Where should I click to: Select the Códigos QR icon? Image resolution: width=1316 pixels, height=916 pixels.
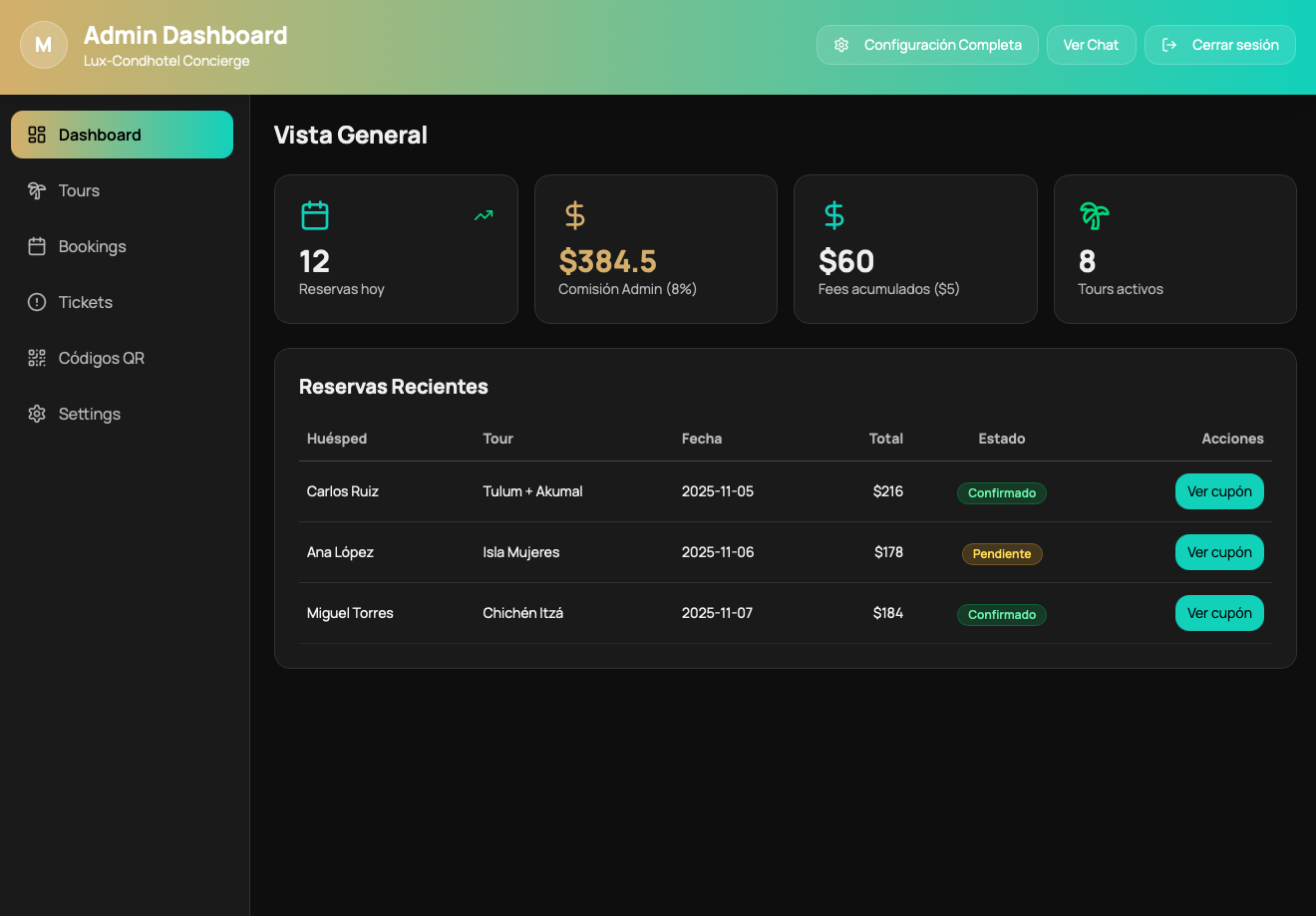point(37,357)
